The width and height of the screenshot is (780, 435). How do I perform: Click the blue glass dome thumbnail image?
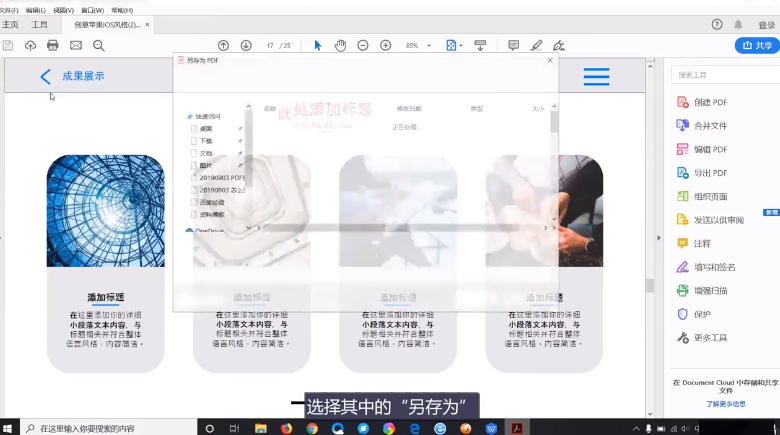click(105, 211)
